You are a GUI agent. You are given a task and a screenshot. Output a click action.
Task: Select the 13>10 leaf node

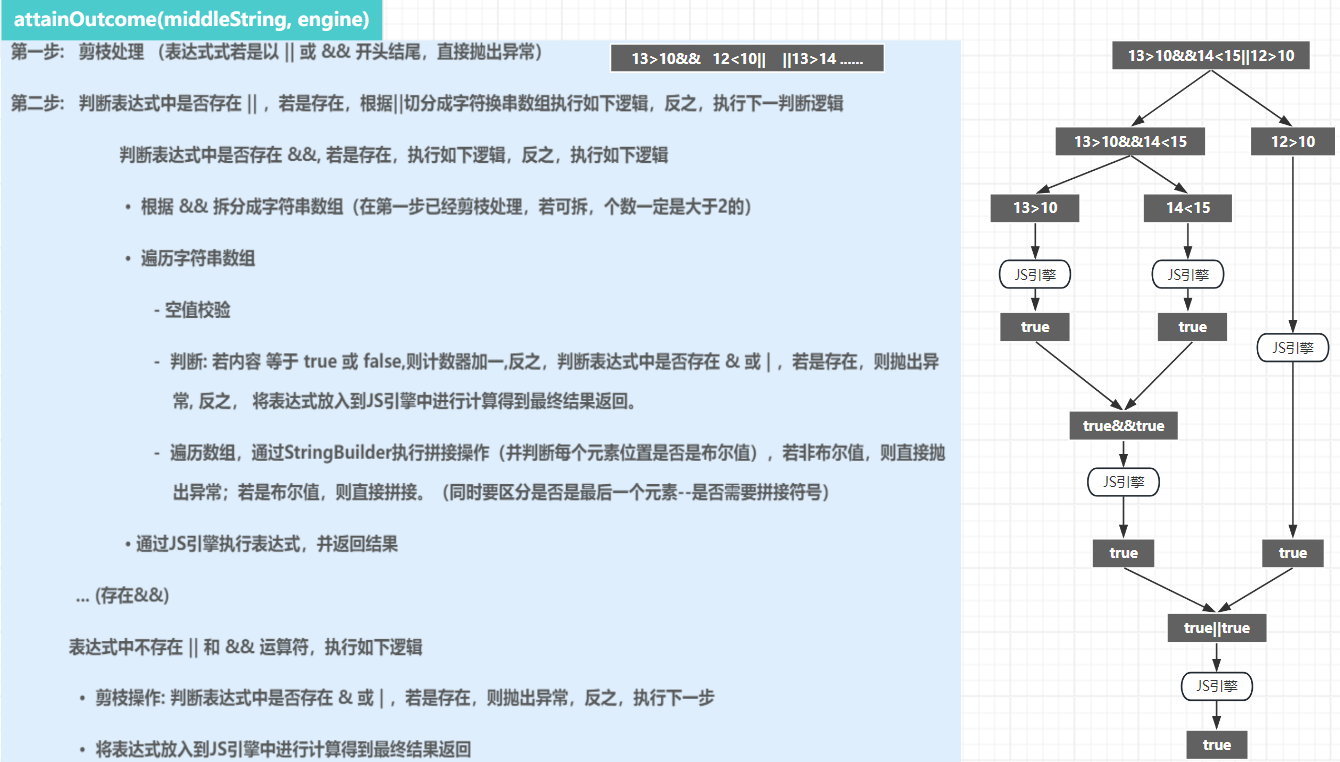1034,208
